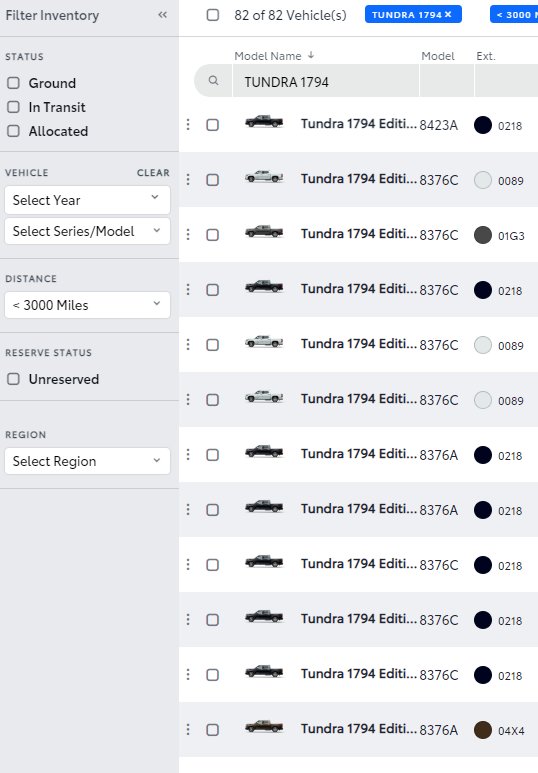
Task: Click the TUNDRA 1794 search field
Action: tap(325, 82)
